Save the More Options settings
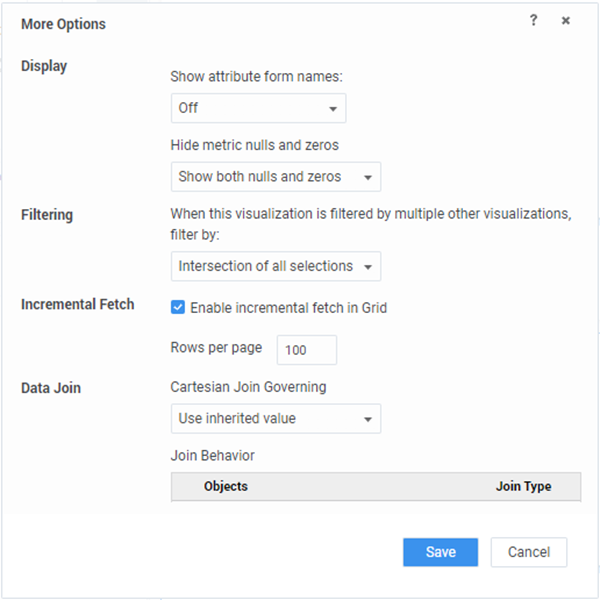Image resolution: width=600 pixels, height=600 pixels. (440, 552)
